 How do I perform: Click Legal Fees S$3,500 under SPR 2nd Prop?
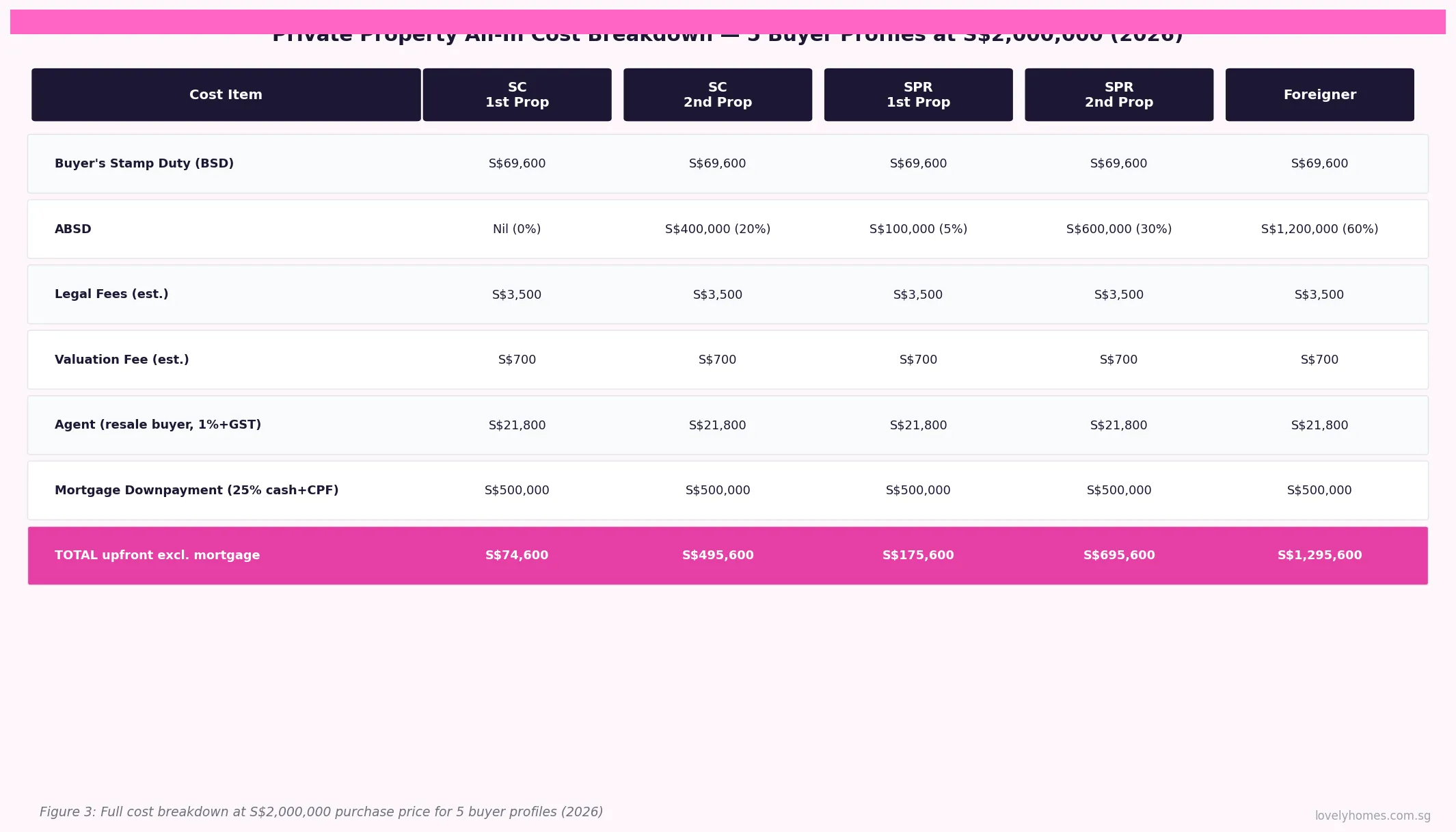tap(1119, 295)
